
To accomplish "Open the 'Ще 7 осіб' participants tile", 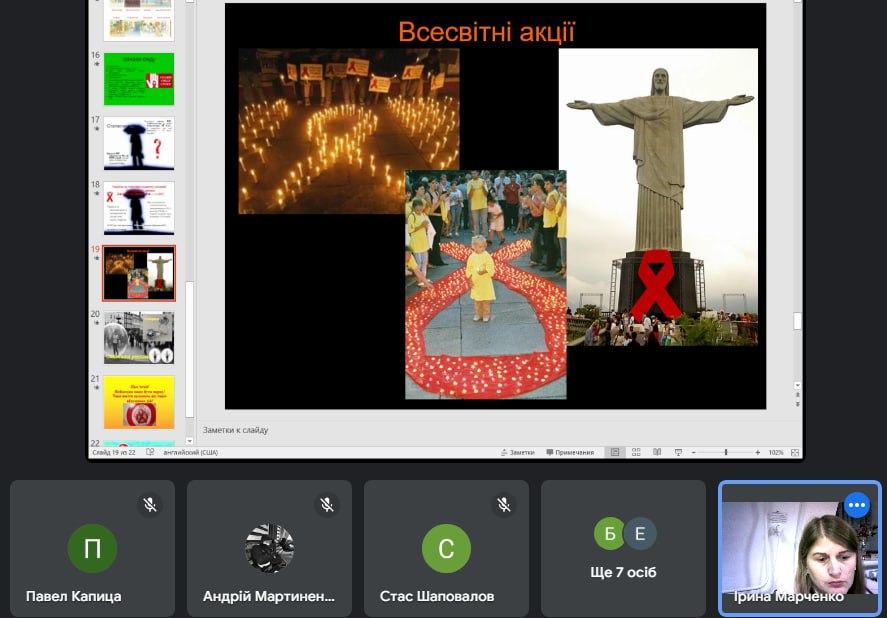I will click(x=623, y=548).
